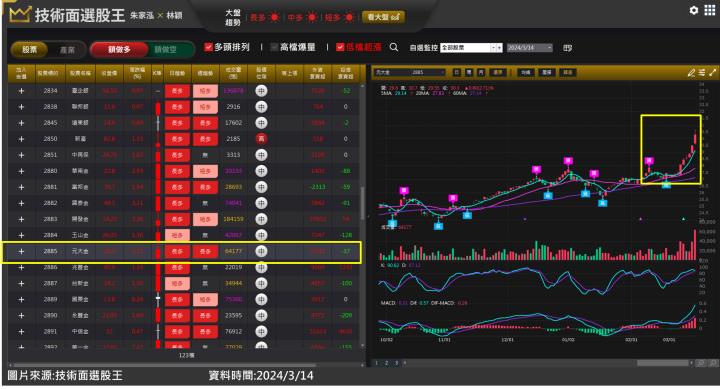
Task: Open the settings gear icon
Action: point(694,10)
